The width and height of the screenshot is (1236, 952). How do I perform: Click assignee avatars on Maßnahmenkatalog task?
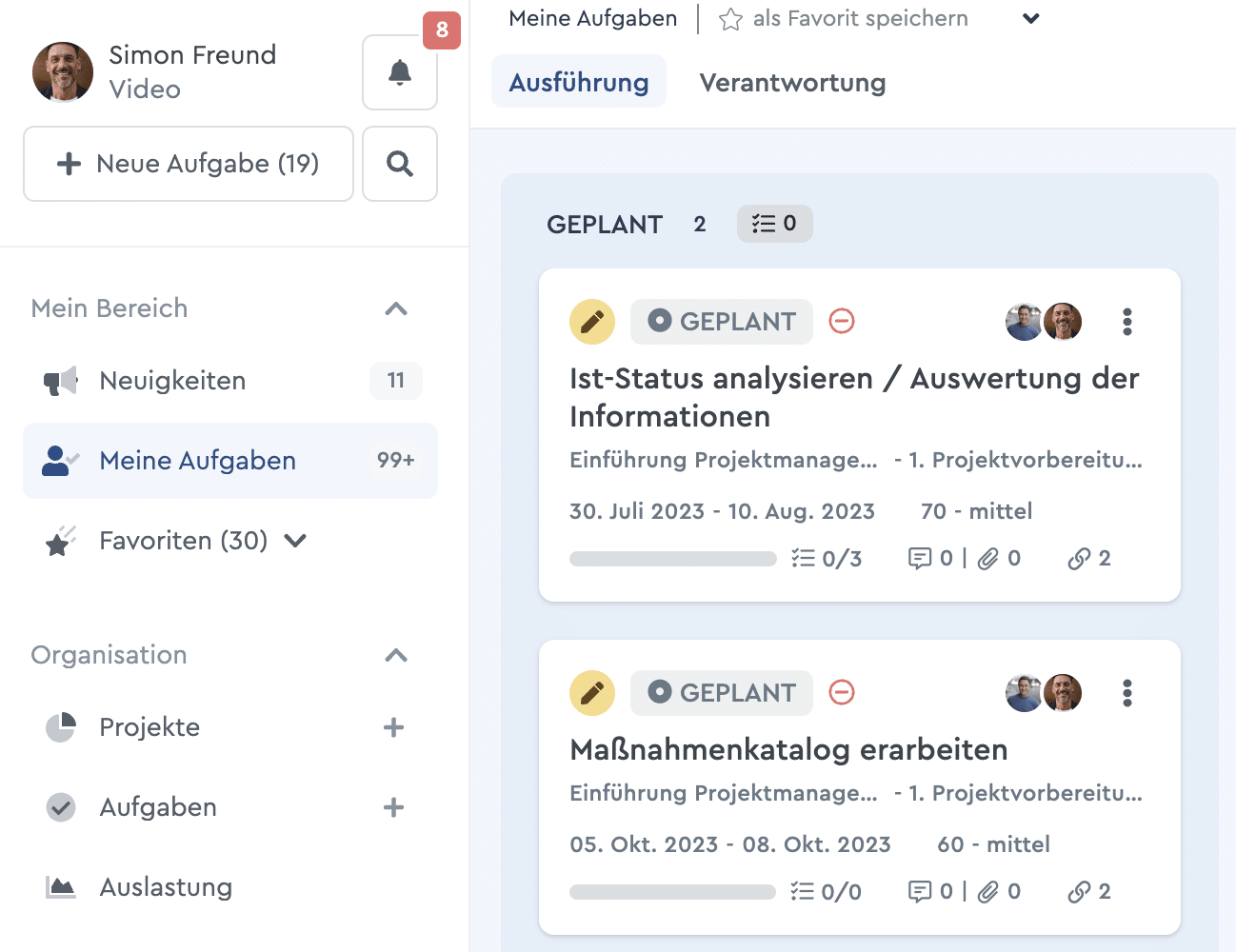[1044, 693]
